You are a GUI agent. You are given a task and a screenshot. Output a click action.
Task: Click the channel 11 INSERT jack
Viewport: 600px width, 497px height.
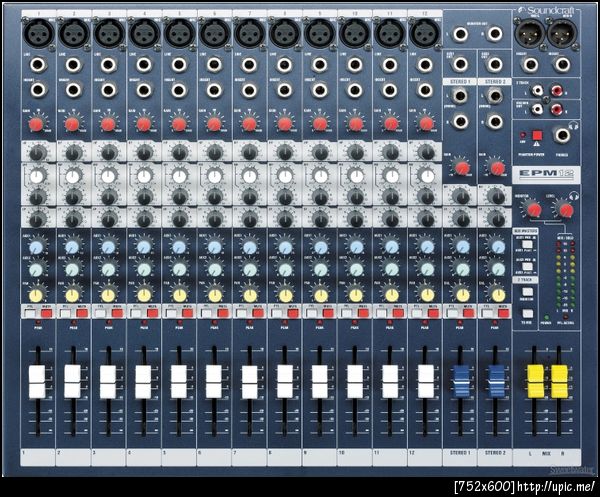tap(390, 90)
